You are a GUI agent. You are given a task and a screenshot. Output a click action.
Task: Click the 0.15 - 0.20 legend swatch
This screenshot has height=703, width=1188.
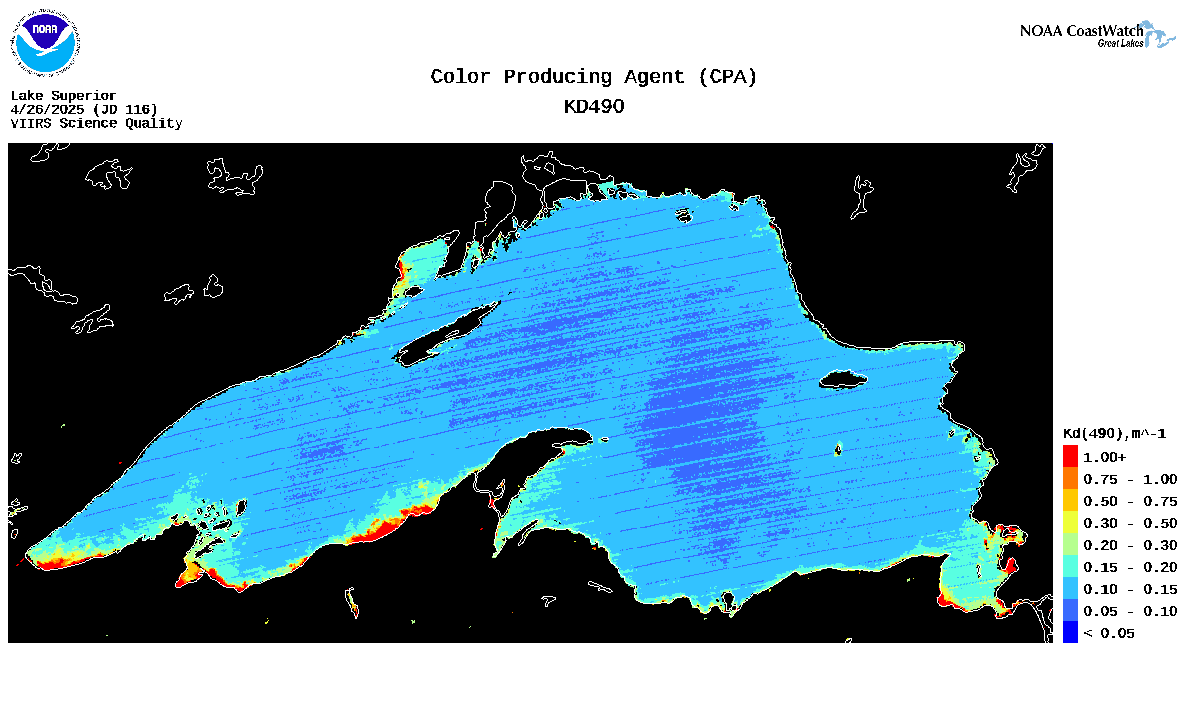tap(1070, 567)
